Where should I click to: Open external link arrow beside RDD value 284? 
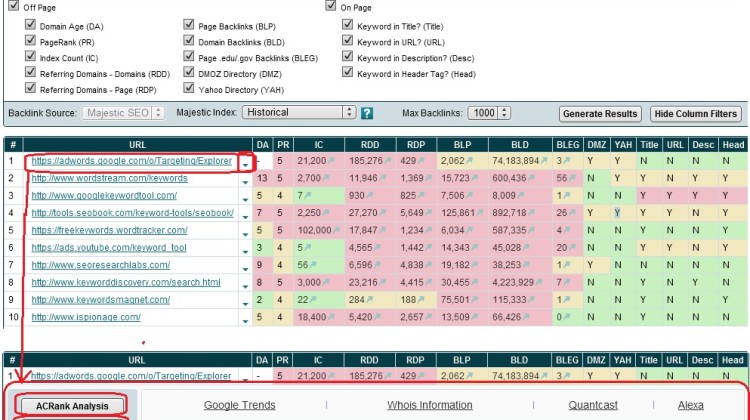click(x=369, y=300)
